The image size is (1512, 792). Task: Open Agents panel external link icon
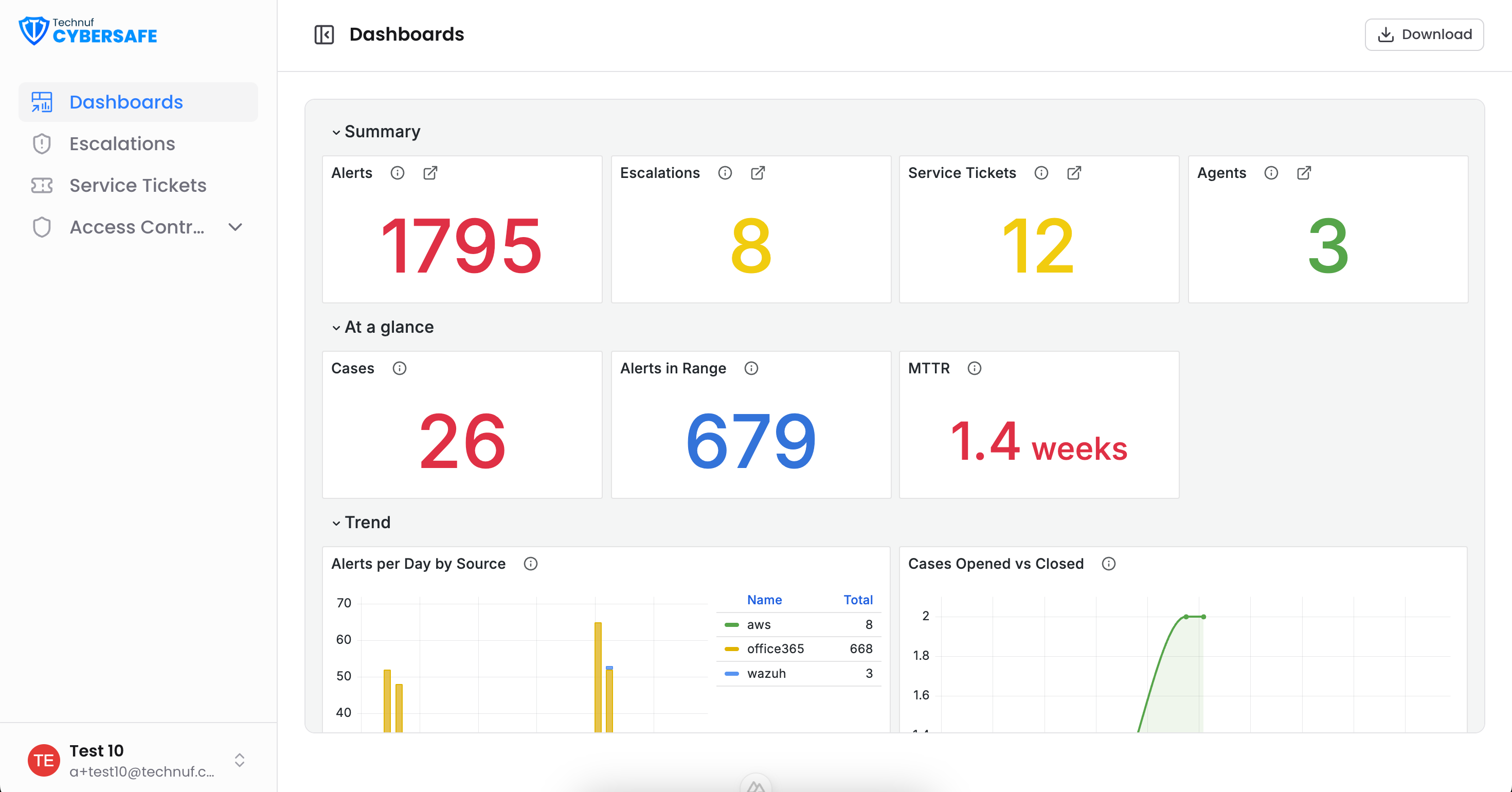(x=1304, y=173)
